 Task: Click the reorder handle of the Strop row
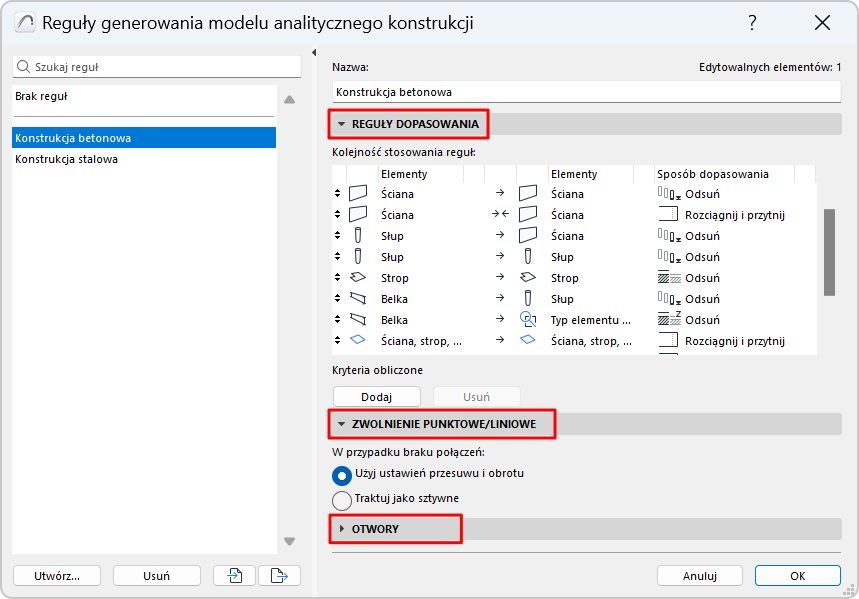[x=337, y=277]
